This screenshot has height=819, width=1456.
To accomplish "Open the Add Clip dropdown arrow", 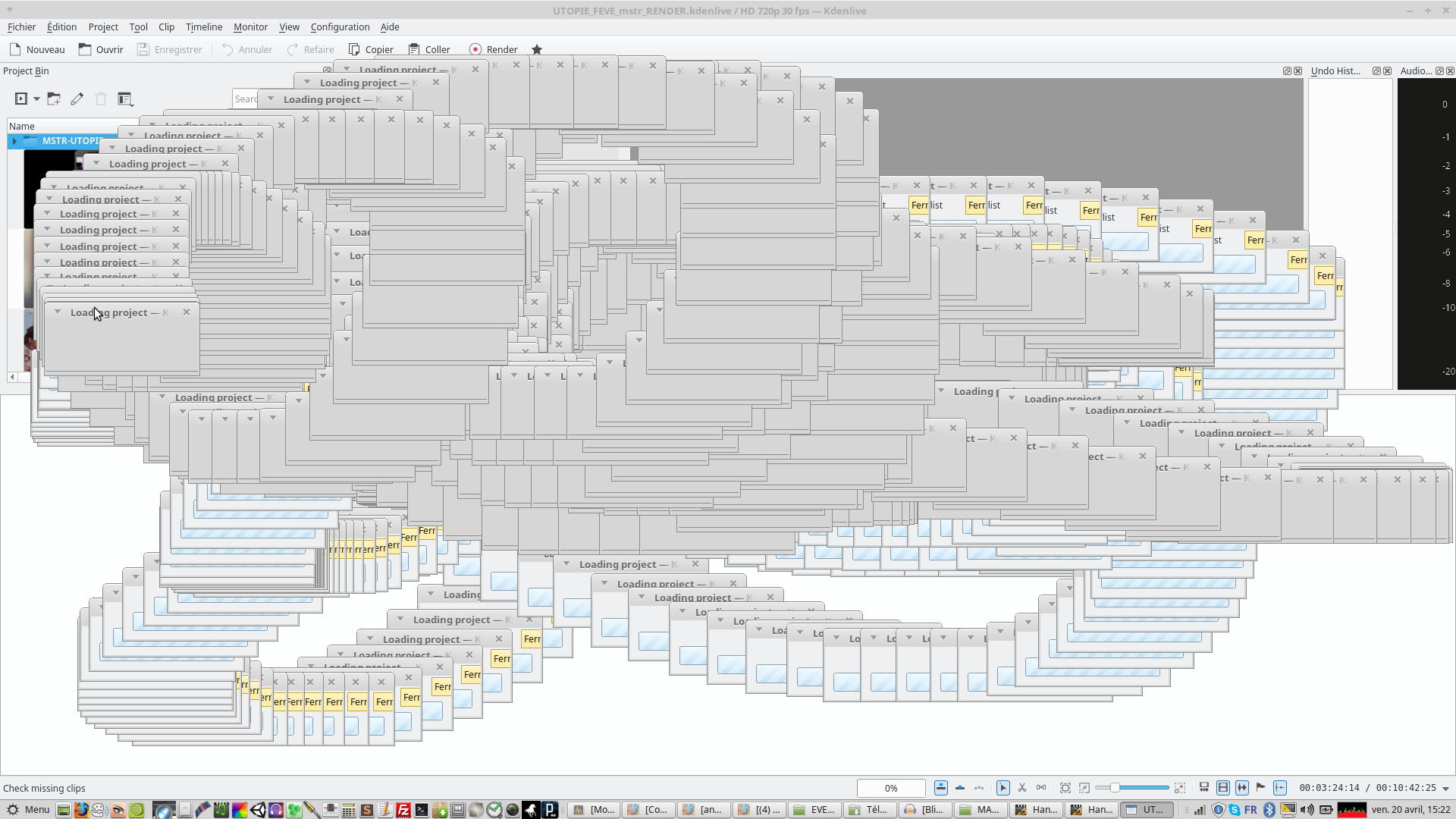I will point(36,99).
